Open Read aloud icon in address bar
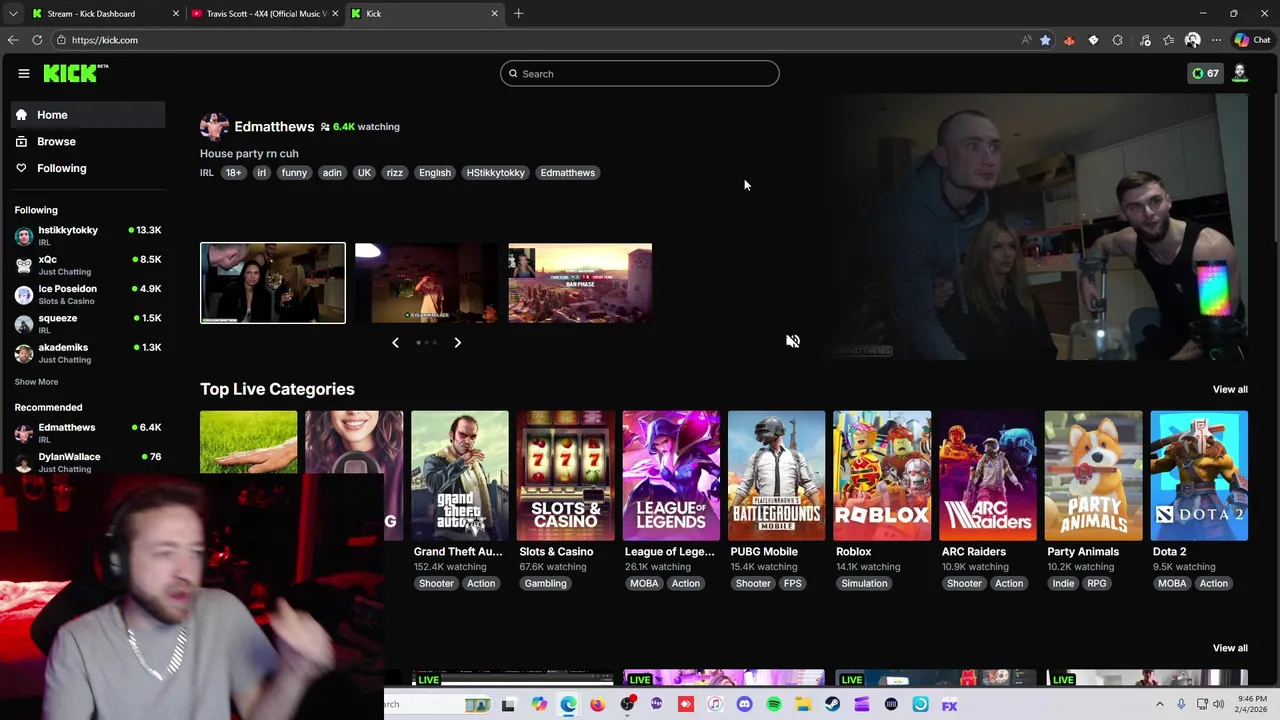Image resolution: width=1280 pixels, height=720 pixels. (1026, 40)
